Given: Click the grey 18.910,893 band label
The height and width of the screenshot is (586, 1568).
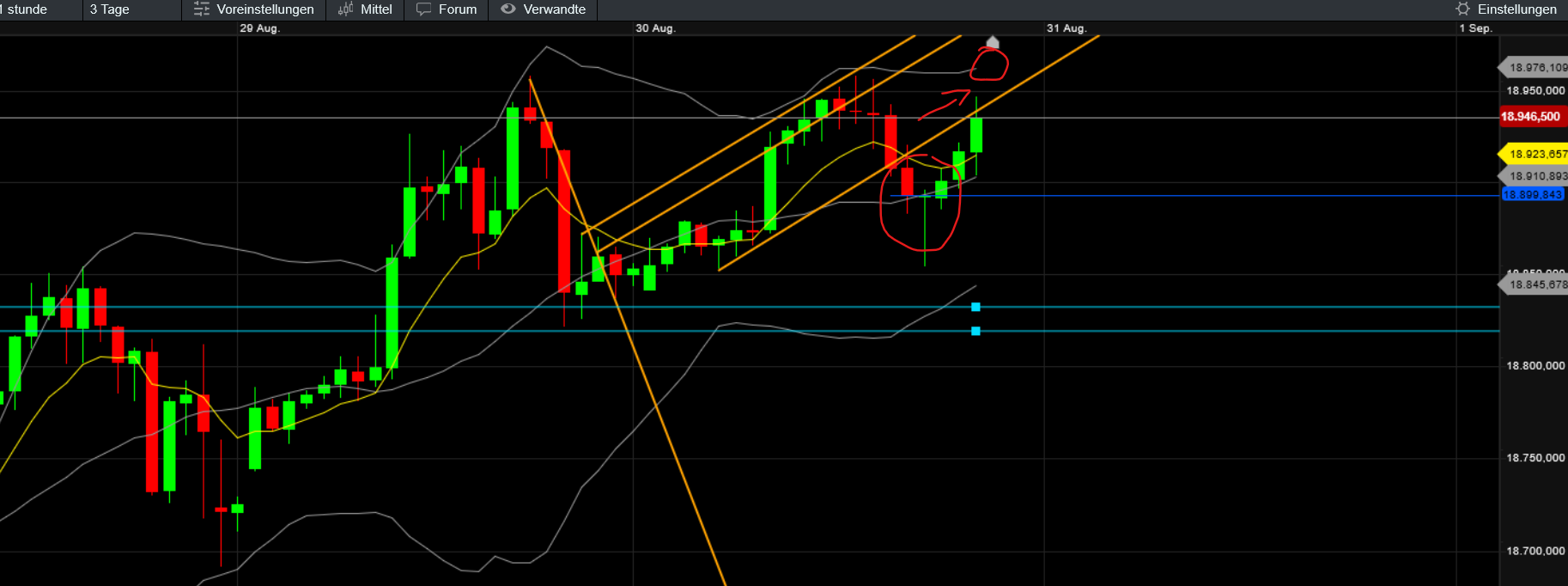Looking at the screenshot, I should (x=1534, y=176).
